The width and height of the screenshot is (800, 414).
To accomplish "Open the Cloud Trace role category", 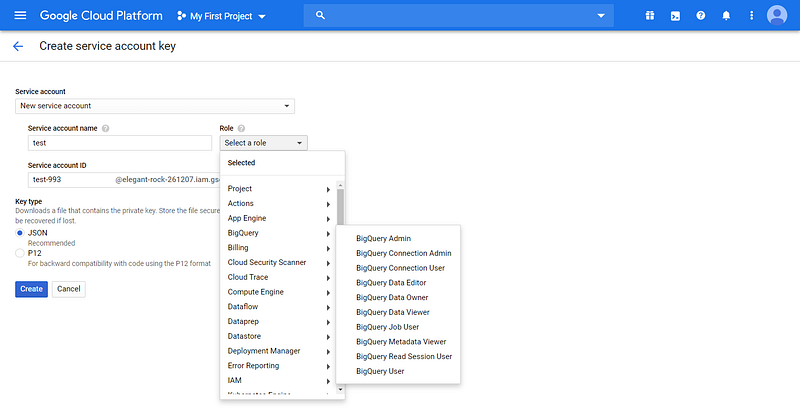I will (x=279, y=277).
